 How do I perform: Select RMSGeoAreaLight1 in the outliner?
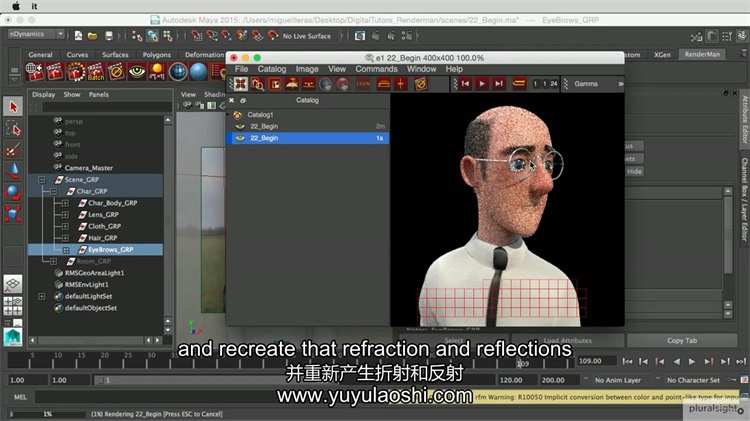(94, 273)
